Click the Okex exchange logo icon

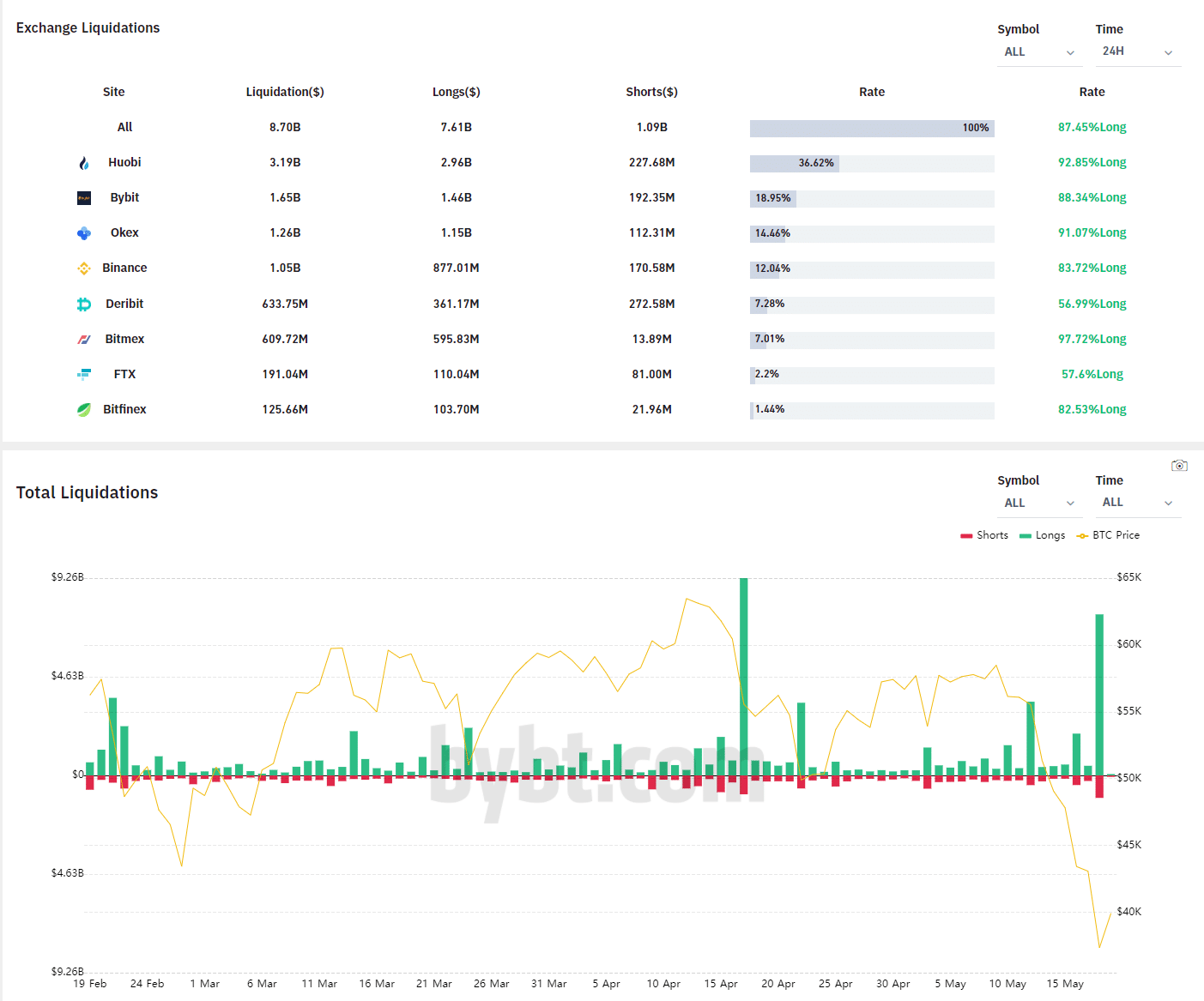(x=84, y=233)
